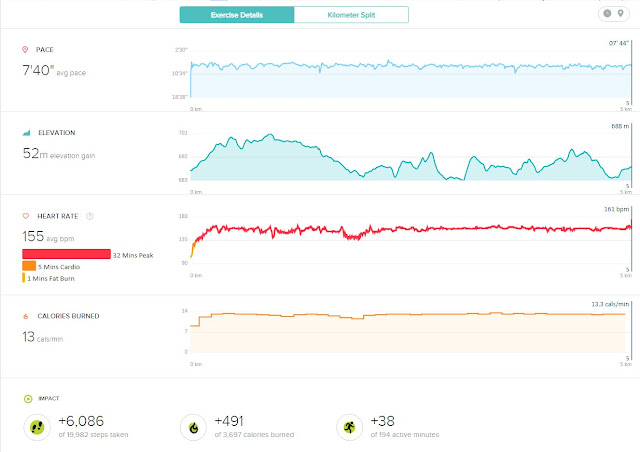Click the 7'40" avg pace value
The height and width of the screenshot is (452, 640).
click(x=54, y=70)
